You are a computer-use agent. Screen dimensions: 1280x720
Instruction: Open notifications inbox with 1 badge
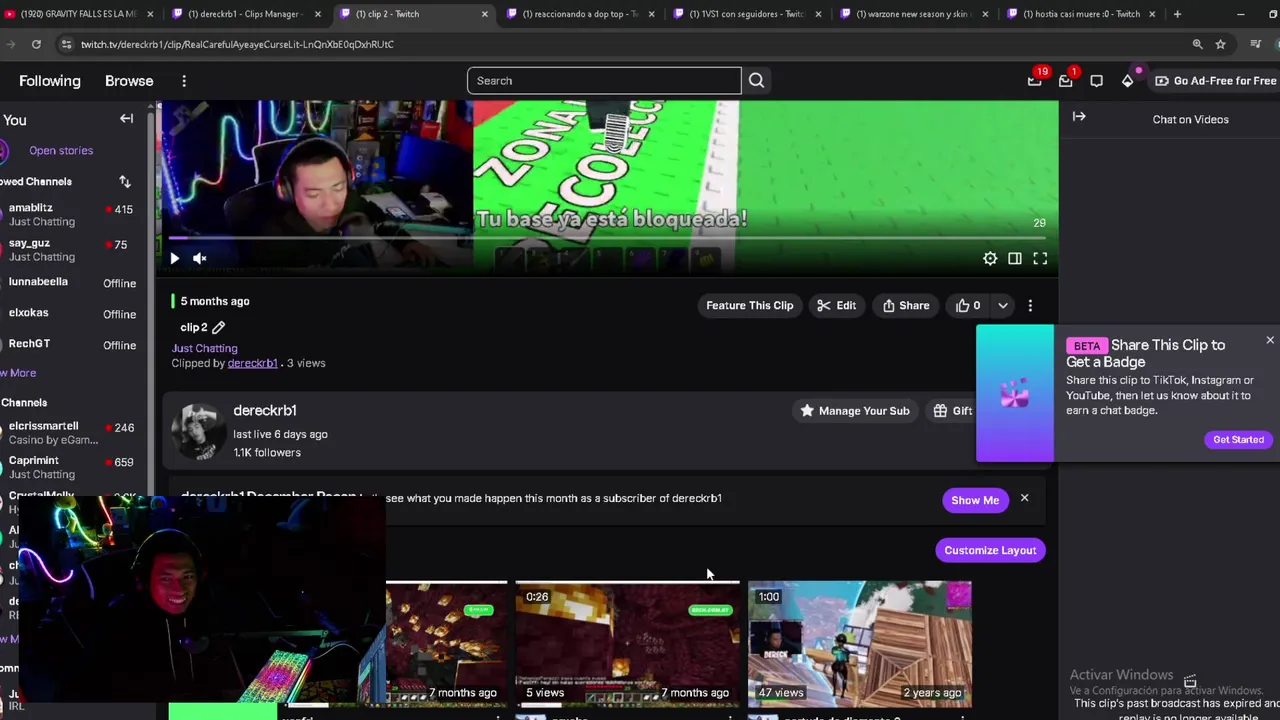[x=1065, y=81]
